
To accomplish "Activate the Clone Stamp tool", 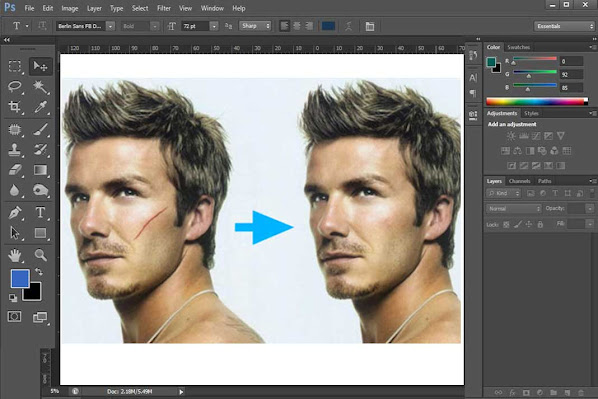I will pos(14,149).
